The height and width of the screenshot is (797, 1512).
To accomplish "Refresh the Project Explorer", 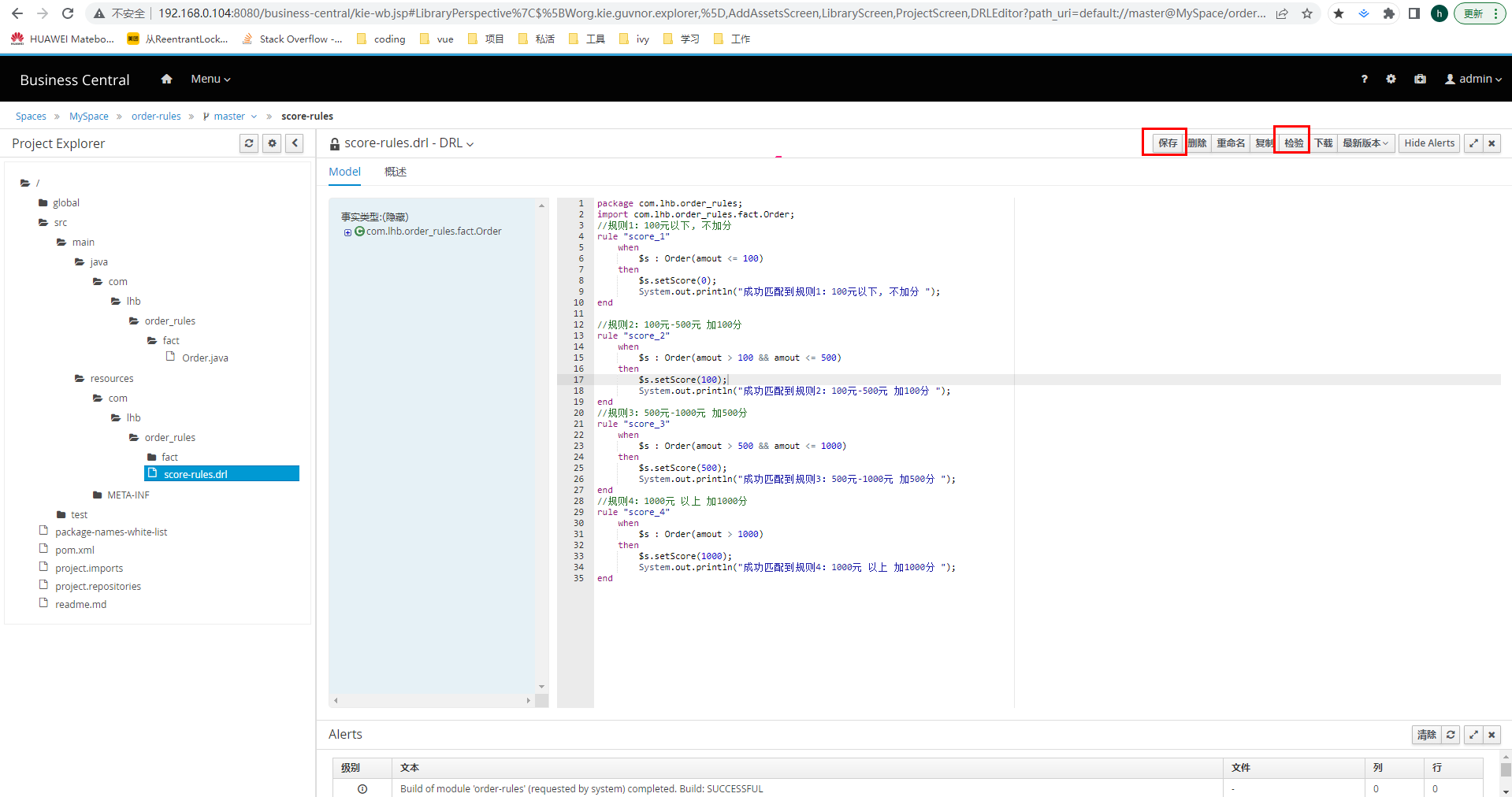I will [249, 143].
